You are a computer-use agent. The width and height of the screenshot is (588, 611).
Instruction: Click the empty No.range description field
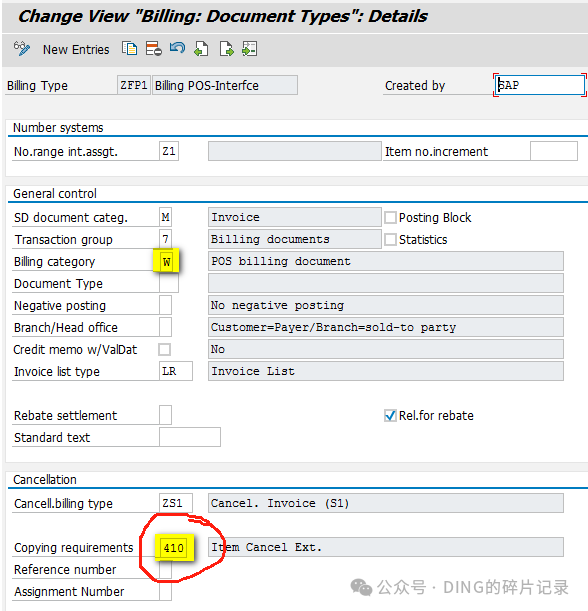pyautogui.click(x=295, y=151)
